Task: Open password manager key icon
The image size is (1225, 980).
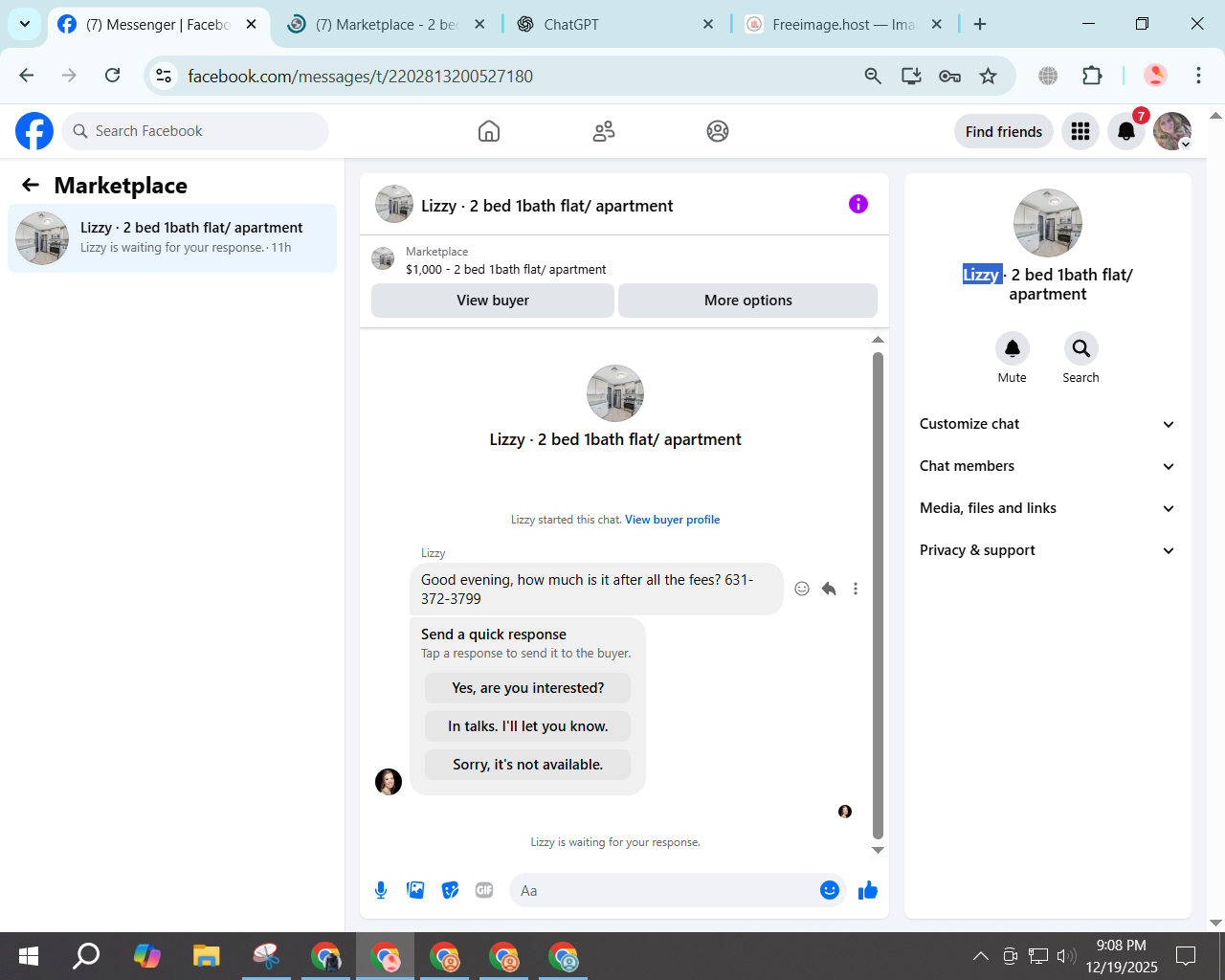Action: 949,76
